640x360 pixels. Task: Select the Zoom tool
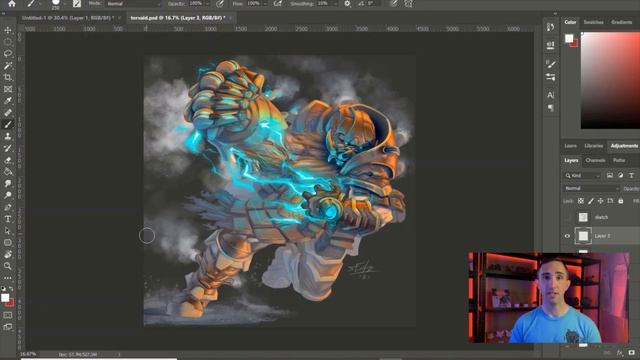[8, 266]
